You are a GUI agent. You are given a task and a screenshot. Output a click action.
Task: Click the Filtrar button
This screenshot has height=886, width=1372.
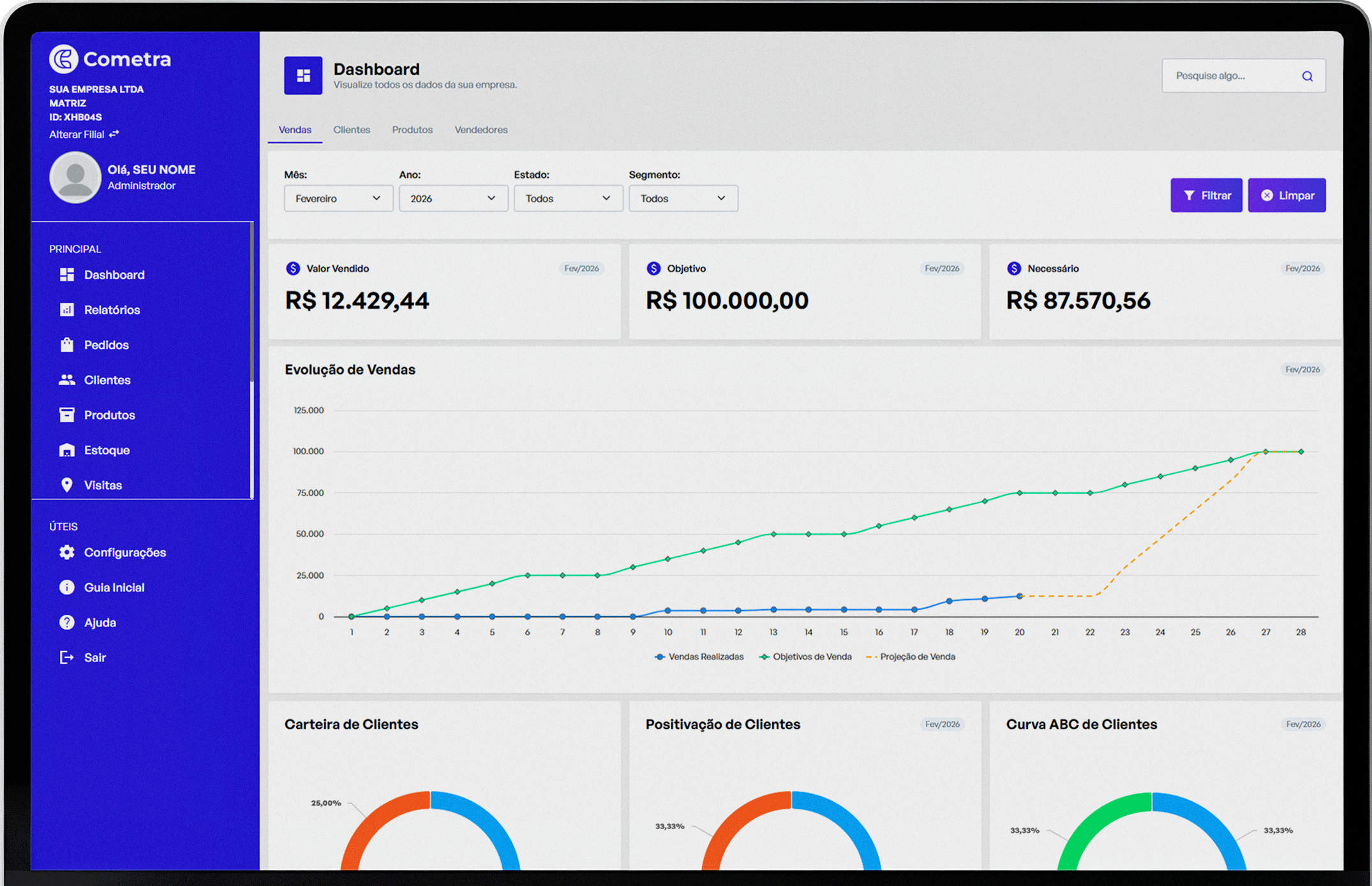tap(1206, 195)
